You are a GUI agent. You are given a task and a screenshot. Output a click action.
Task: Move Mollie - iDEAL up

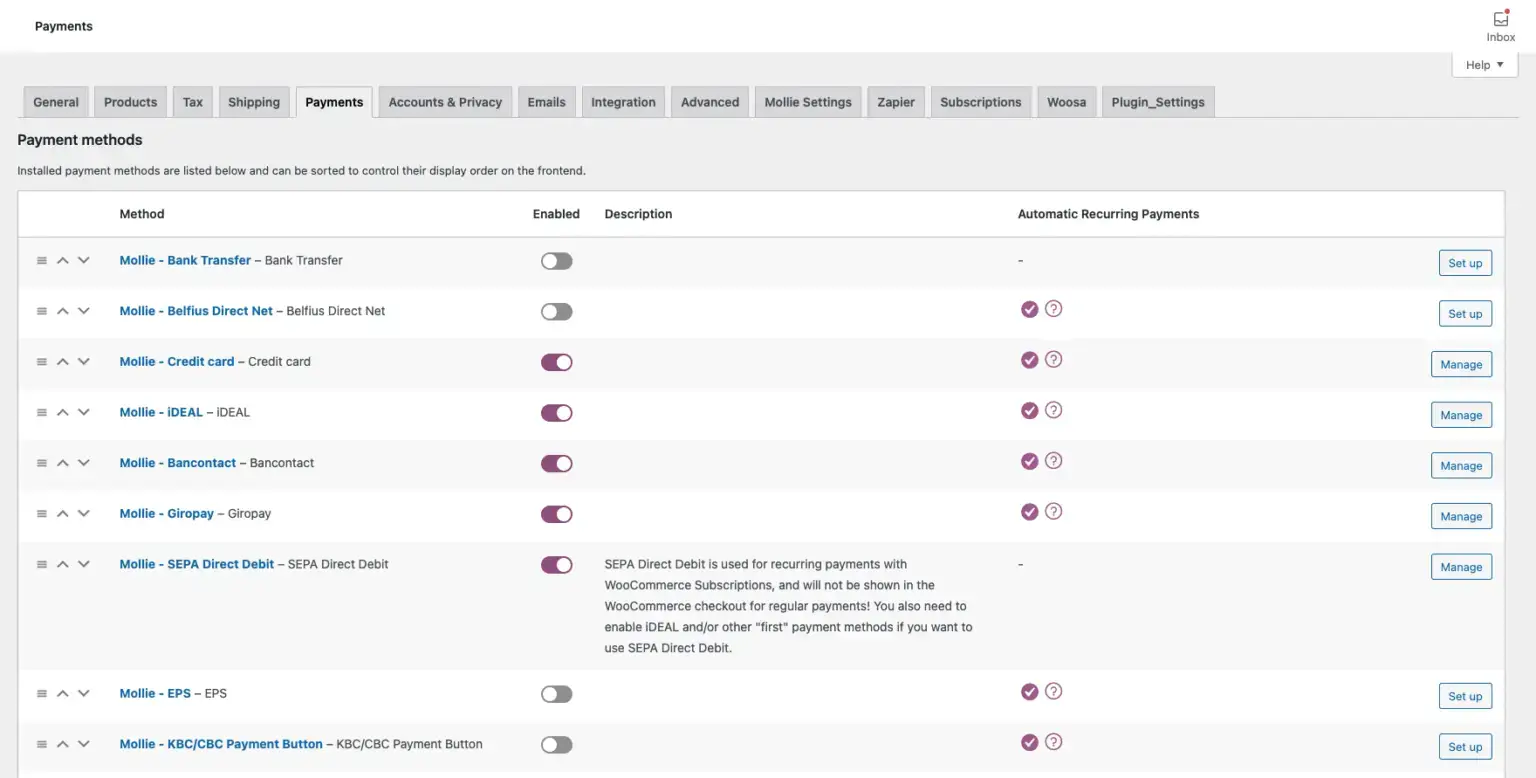(63, 412)
